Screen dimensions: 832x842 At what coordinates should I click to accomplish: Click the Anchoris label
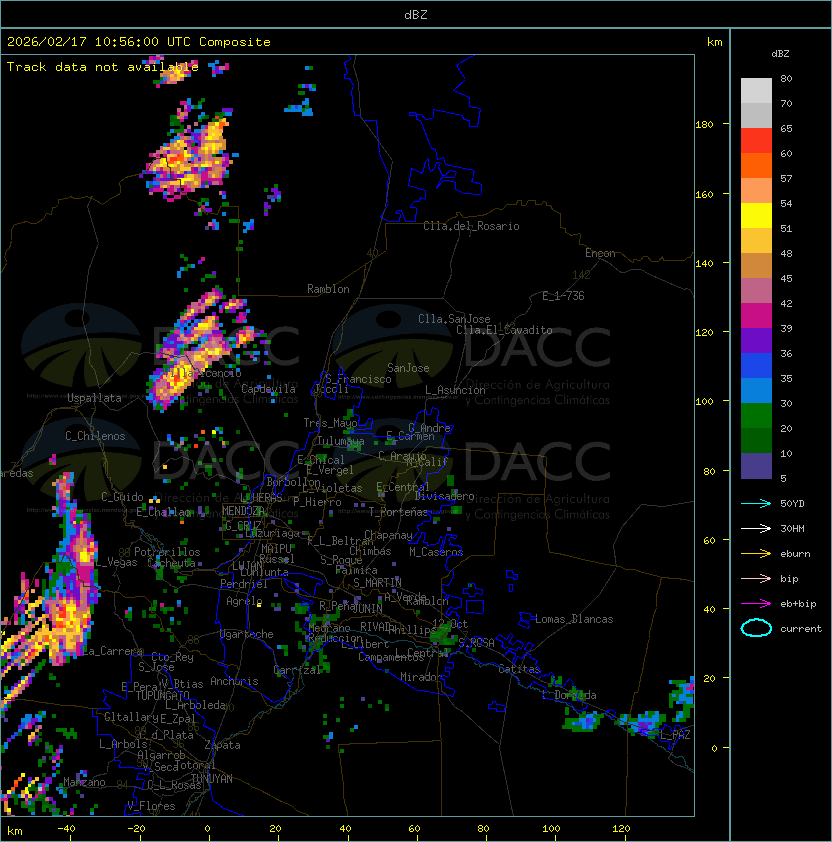(234, 681)
